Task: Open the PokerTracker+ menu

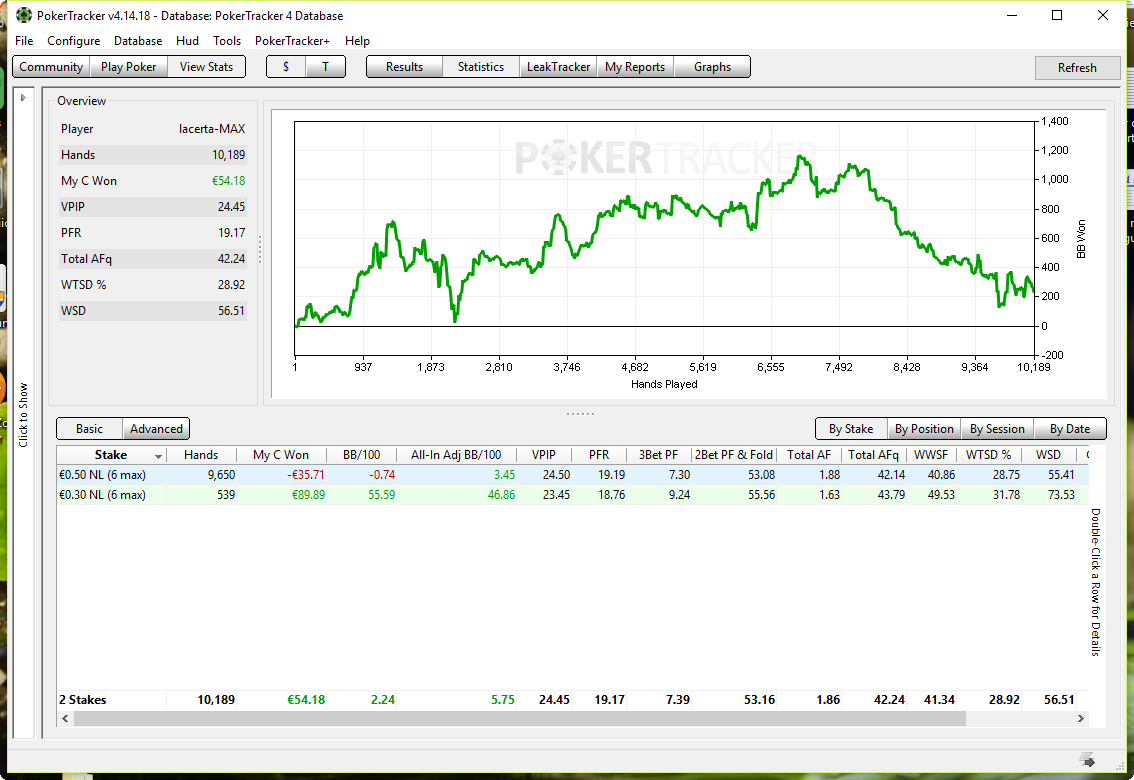Action: (x=292, y=41)
